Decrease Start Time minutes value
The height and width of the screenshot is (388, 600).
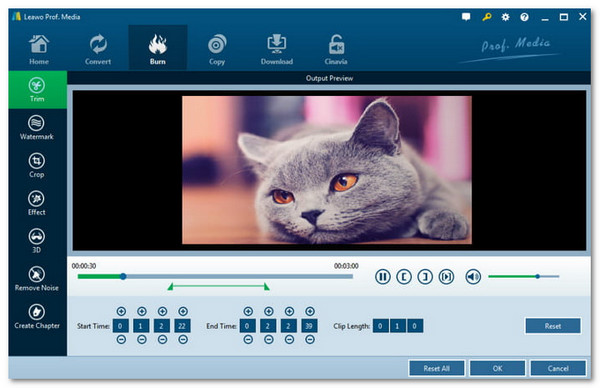pos(142,339)
